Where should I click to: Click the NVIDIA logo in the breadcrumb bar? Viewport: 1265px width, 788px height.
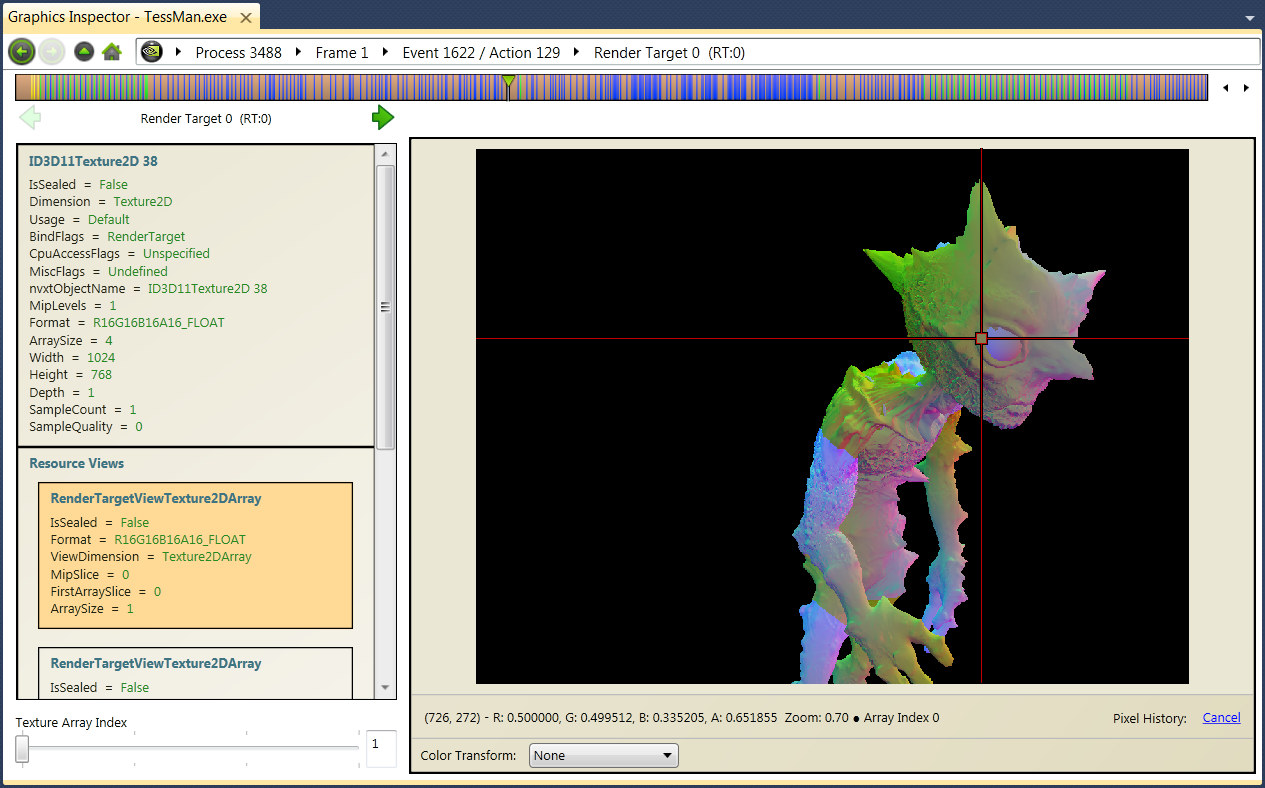(x=151, y=52)
